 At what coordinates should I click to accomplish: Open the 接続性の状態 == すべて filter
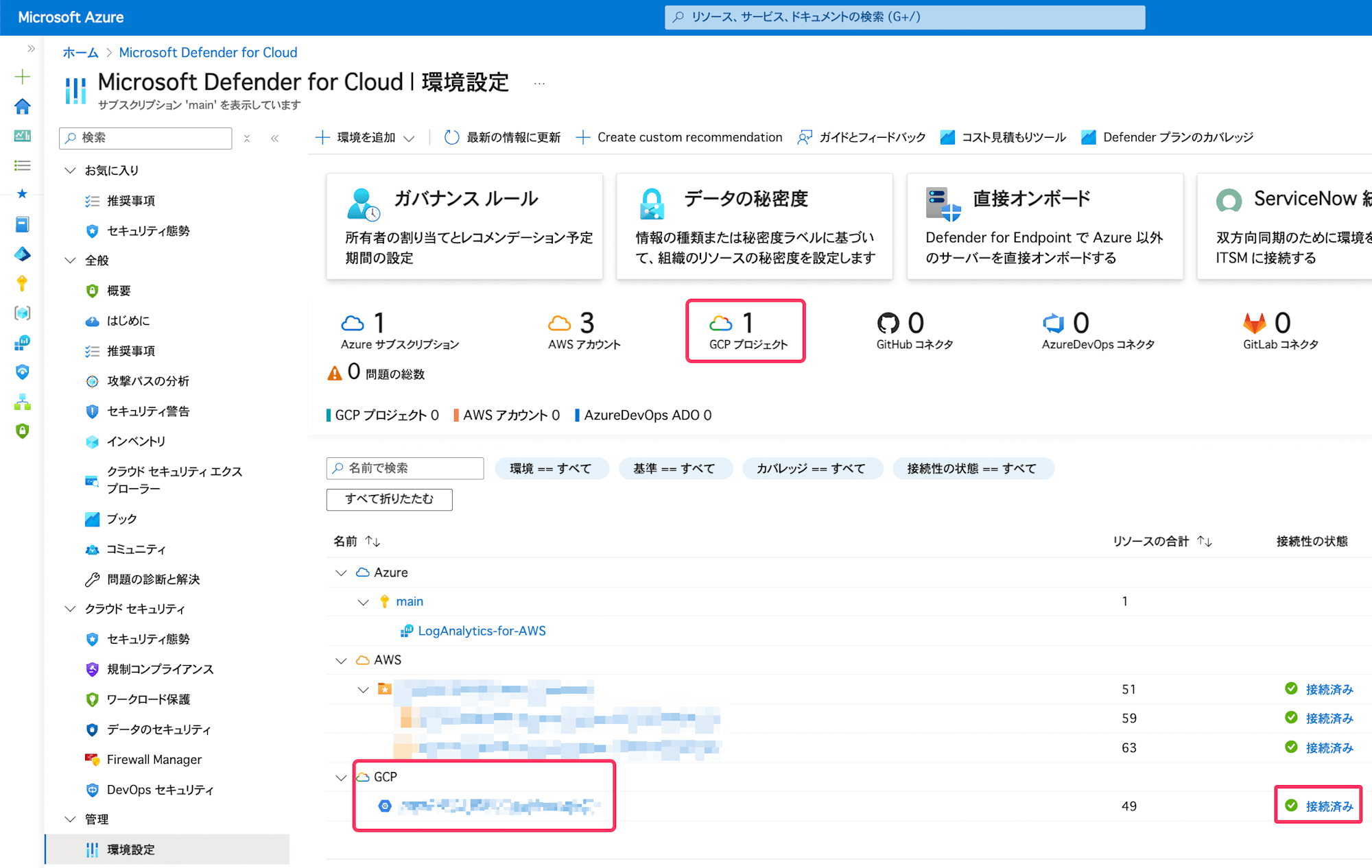pyautogui.click(x=972, y=468)
